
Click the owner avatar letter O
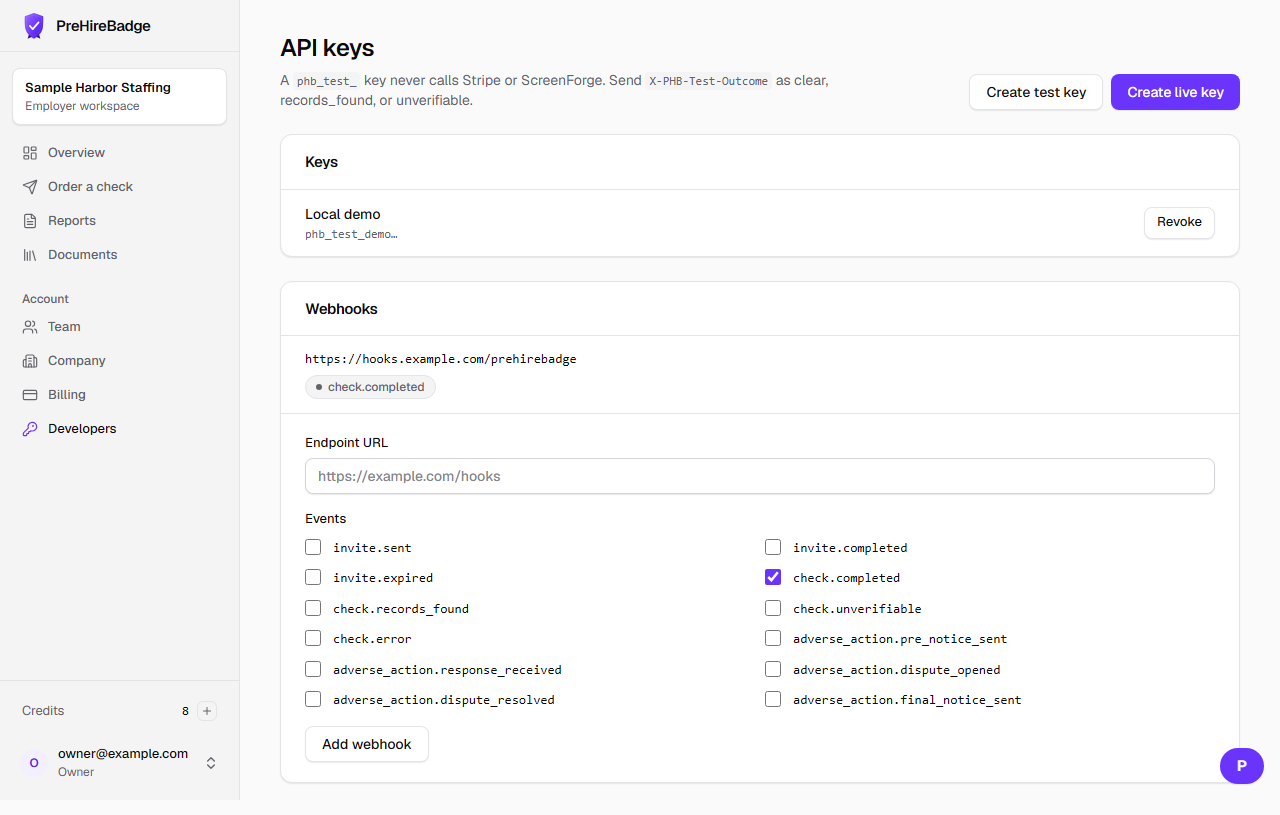34,763
